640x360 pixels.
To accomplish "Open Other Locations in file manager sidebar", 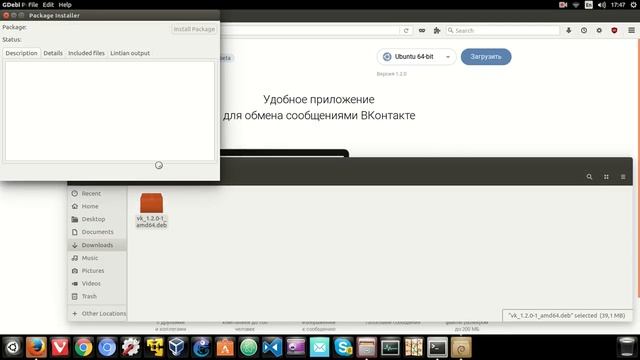I will point(97,313).
